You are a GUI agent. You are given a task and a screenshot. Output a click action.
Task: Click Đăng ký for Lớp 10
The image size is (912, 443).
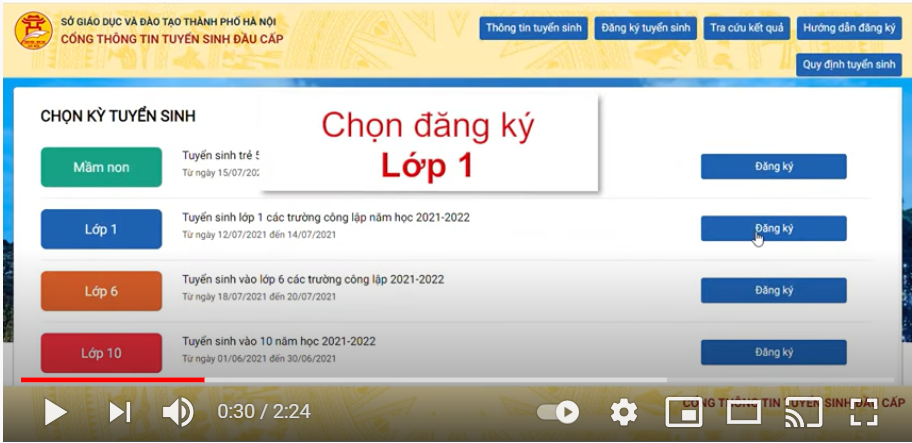[774, 352]
